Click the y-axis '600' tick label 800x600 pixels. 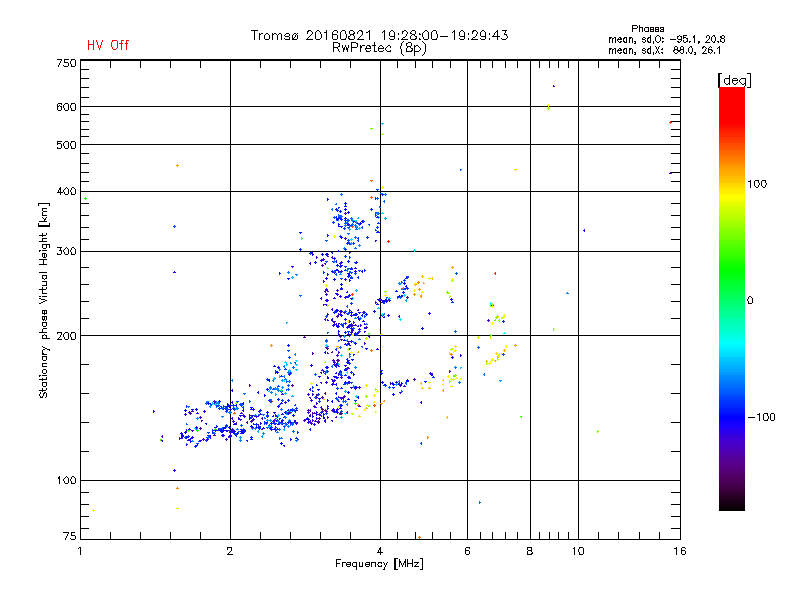tap(66, 107)
